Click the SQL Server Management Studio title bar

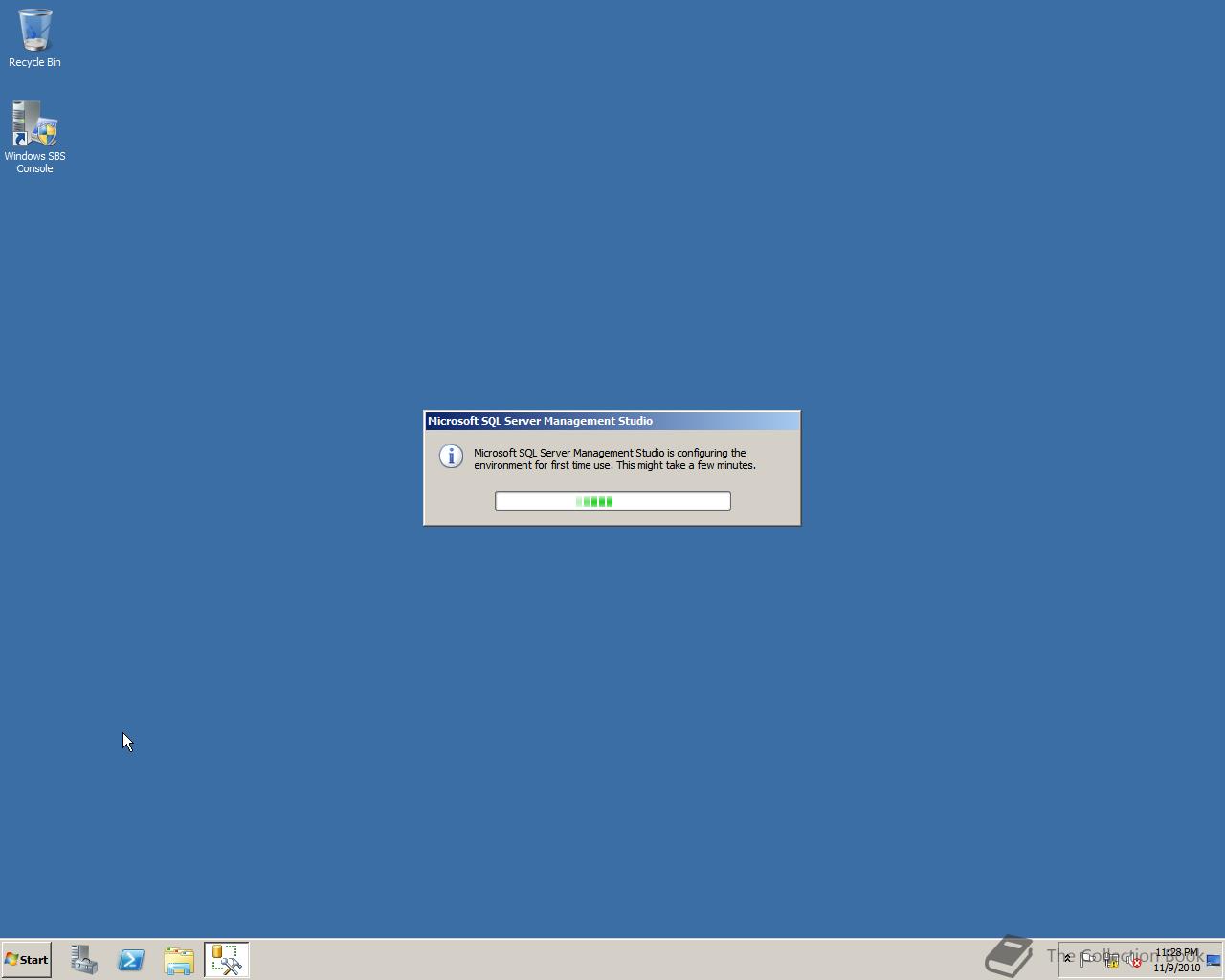coord(612,421)
